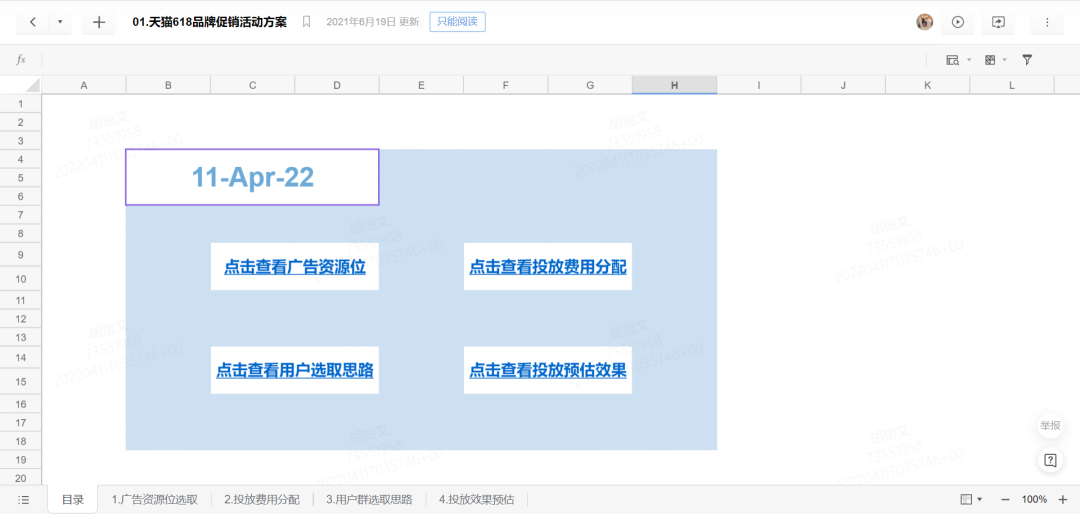Image resolution: width=1080 pixels, height=514 pixels.
Task: Select column A header
Action: (84, 85)
